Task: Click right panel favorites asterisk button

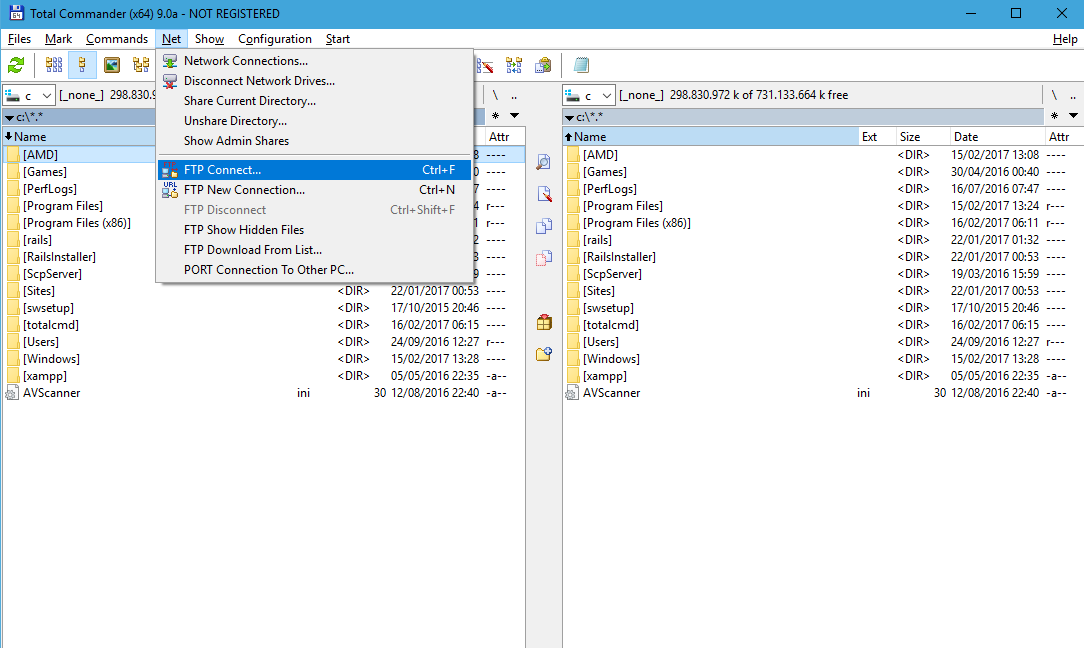Action: pos(1054,115)
